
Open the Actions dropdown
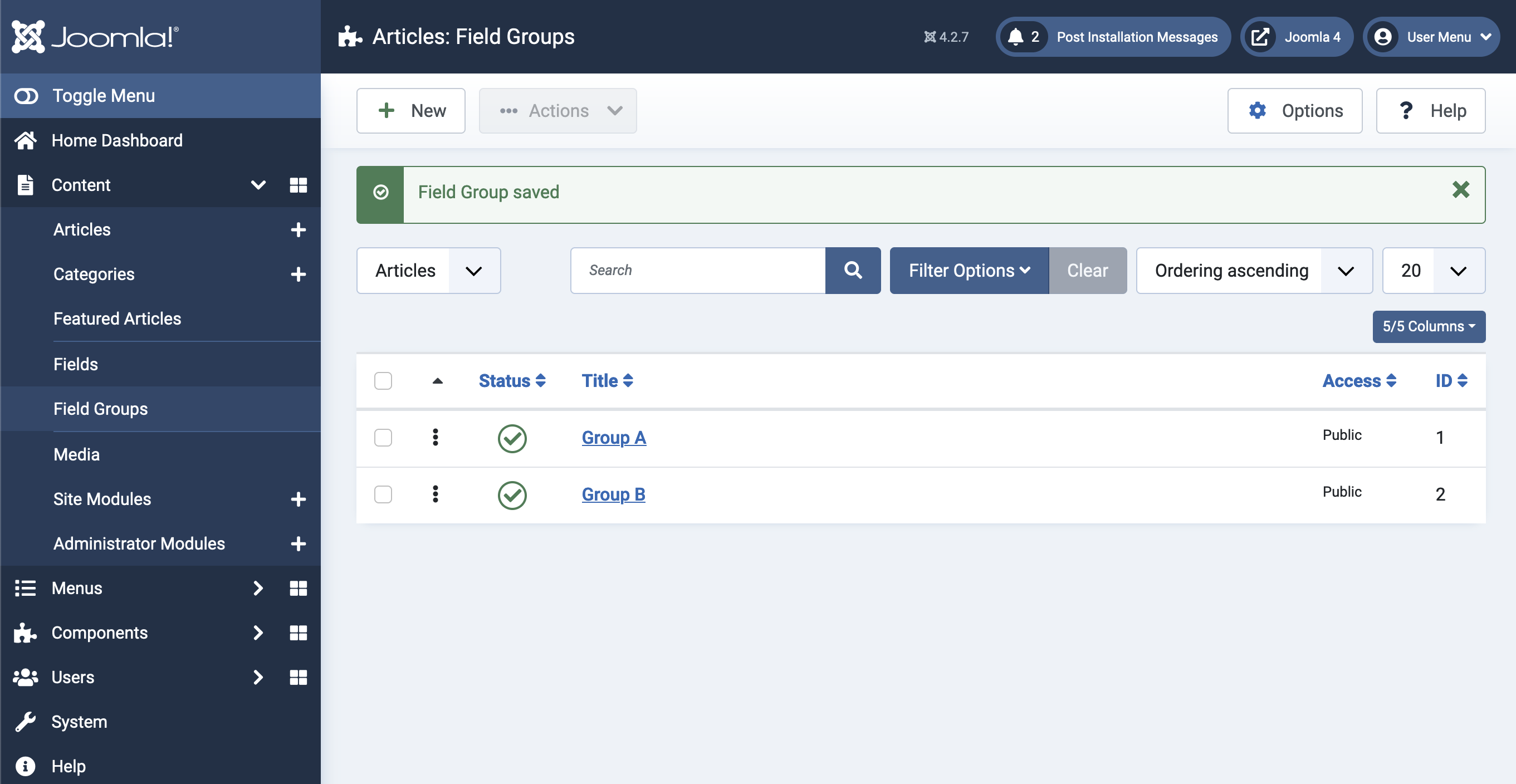pos(558,111)
